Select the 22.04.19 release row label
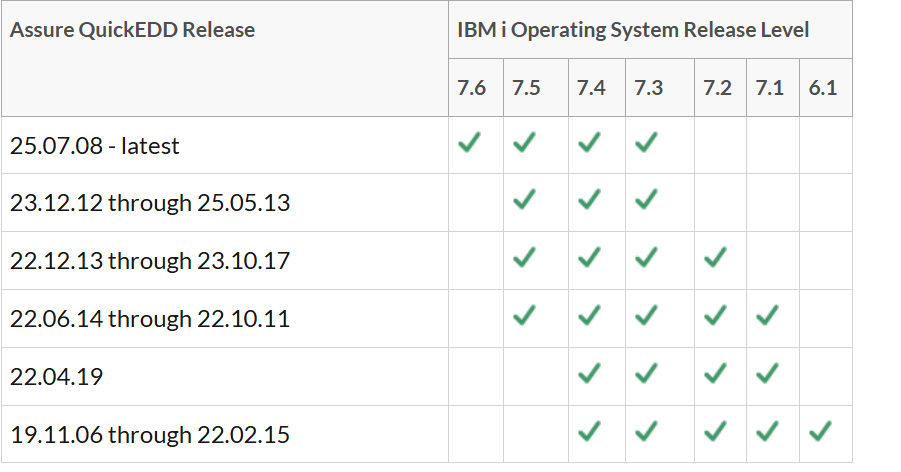Viewport: 901px width, 472px height. [56, 377]
